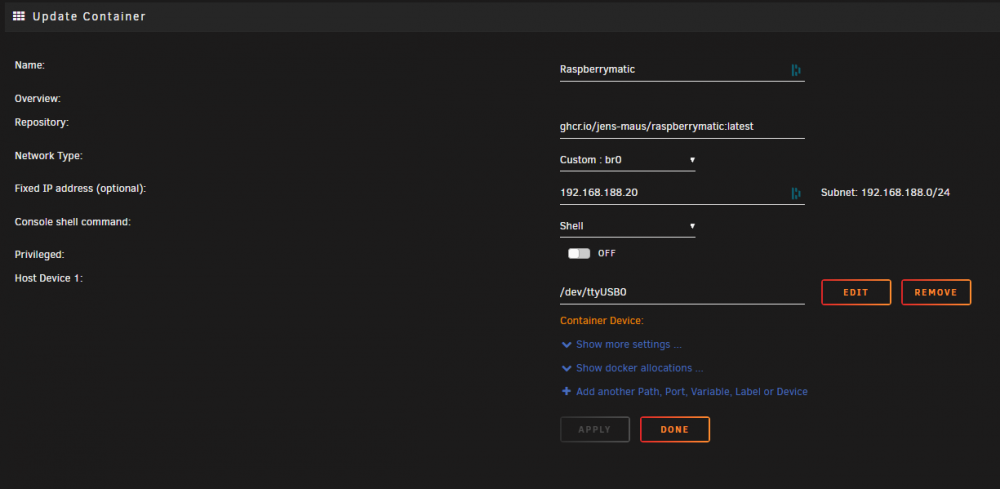Click the Container Device: label

pyautogui.click(x=602, y=321)
